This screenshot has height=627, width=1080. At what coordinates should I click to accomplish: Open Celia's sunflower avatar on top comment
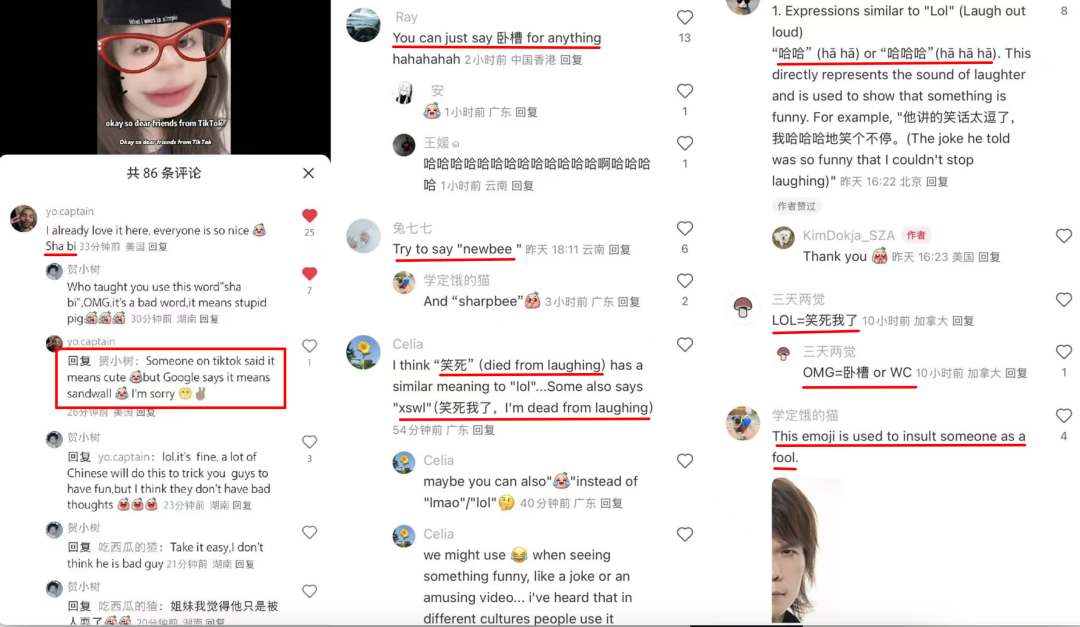(x=363, y=352)
